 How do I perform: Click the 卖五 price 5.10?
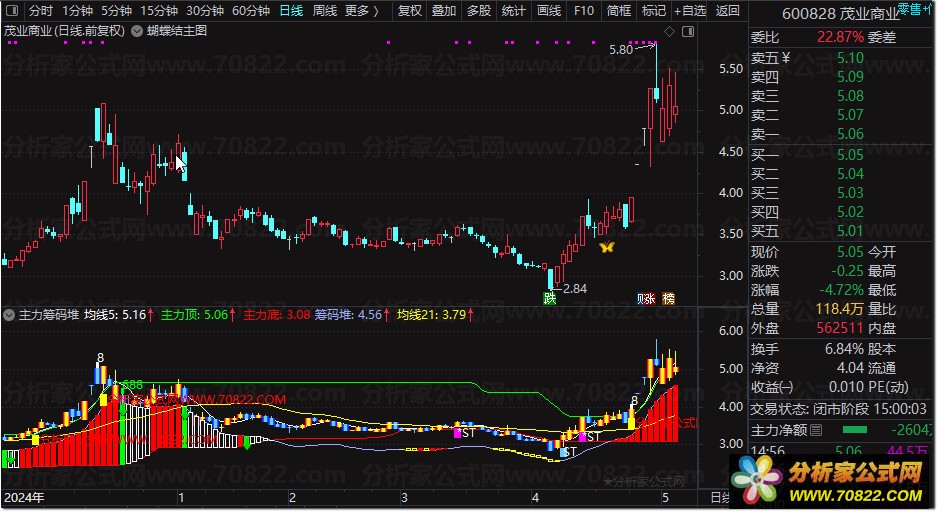point(850,58)
